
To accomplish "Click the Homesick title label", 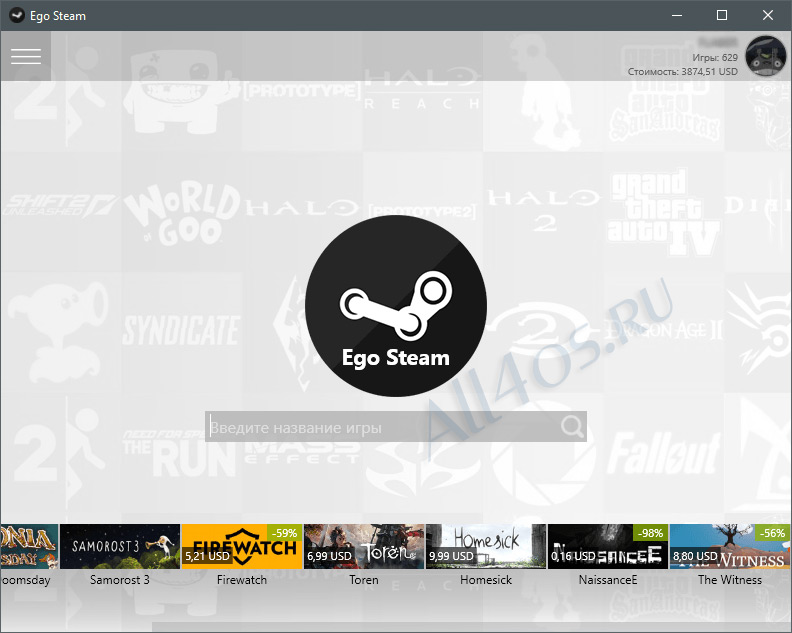I will click(x=486, y=580).
